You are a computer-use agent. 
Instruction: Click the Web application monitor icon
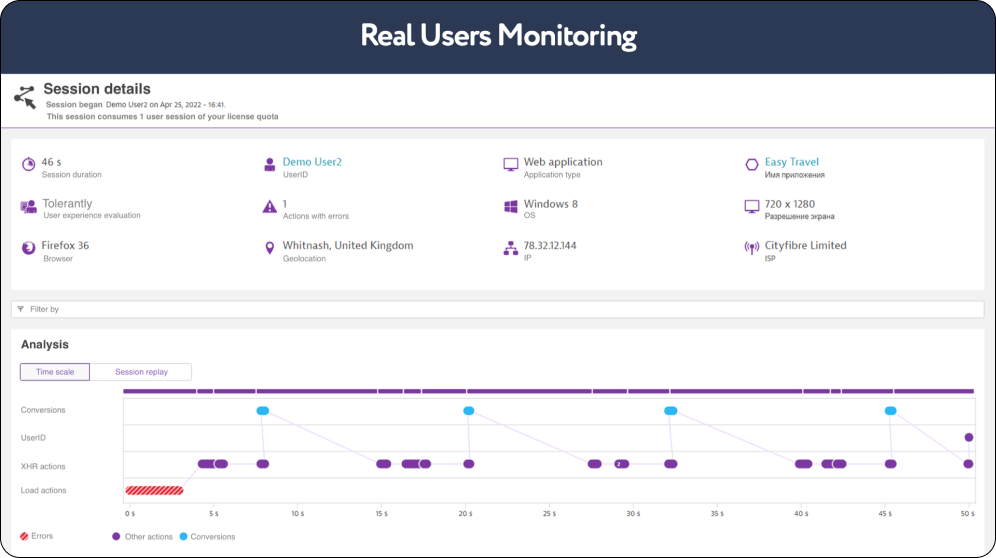click(511, 165)
